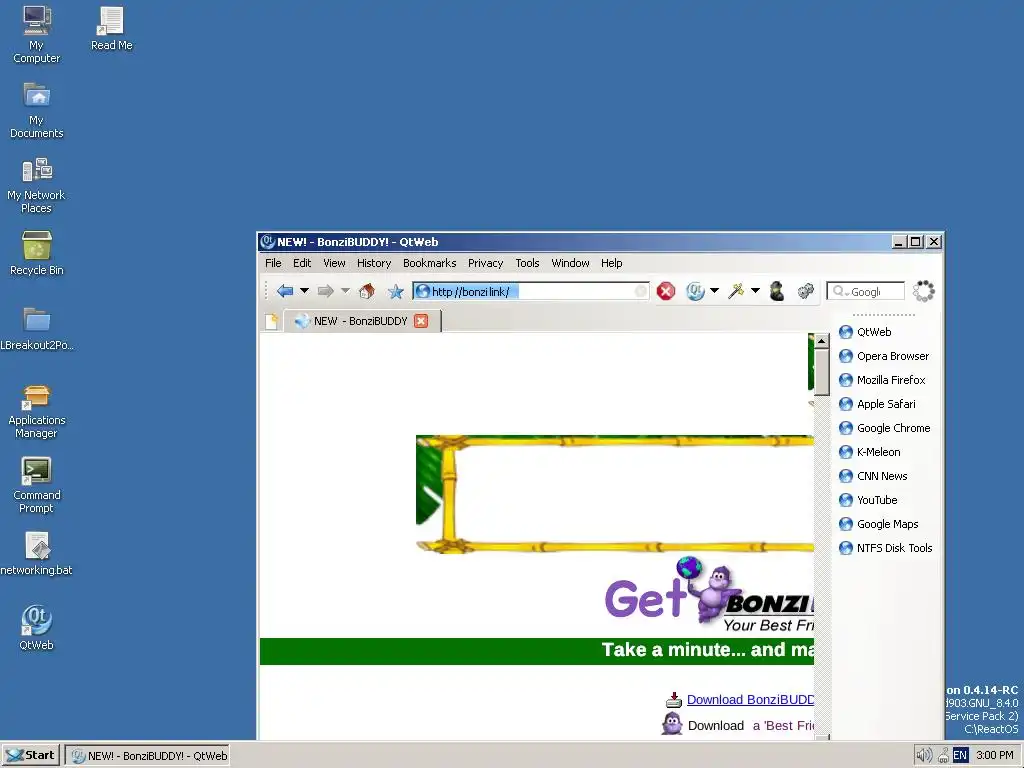
Task: Open the Mozilla Firefox bookmark
Action: pyautogui.click(x=882, y=380)
